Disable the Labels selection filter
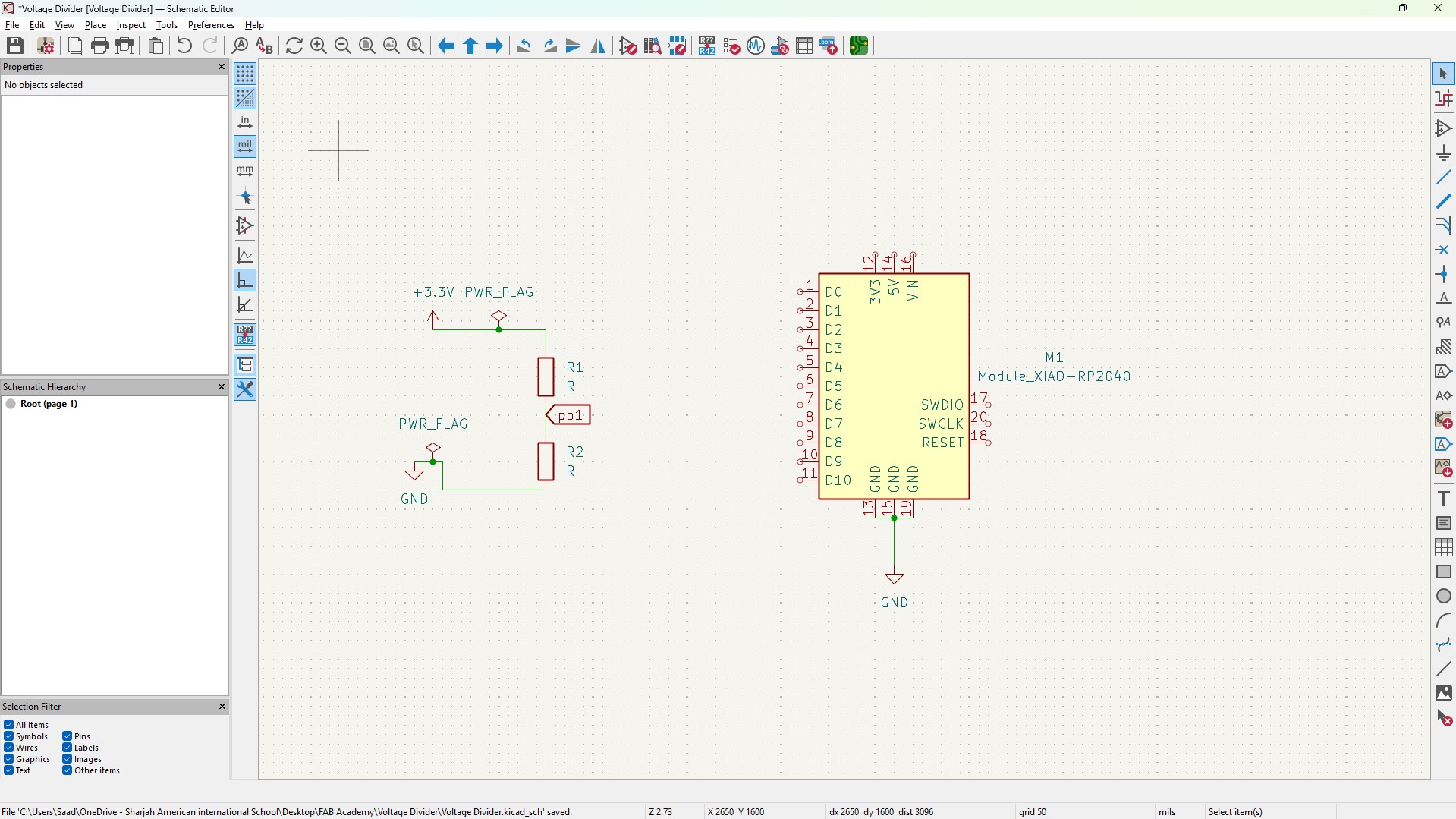 point(67,748)
